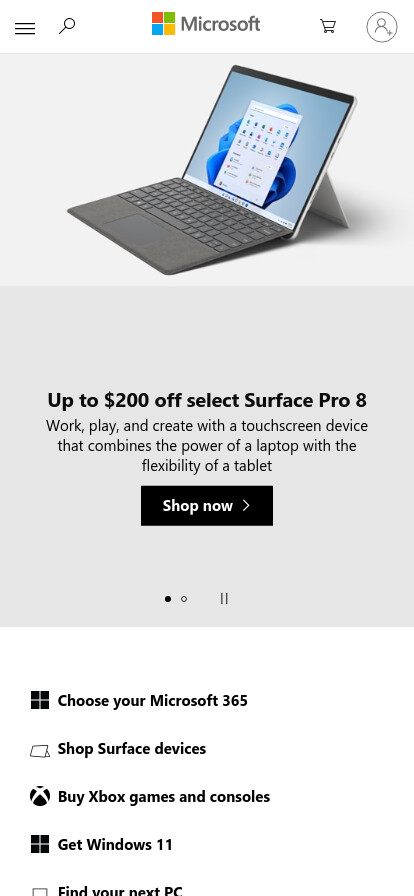This screenshot has width=414, height=896.
Task: Open Shop Surface devices link
Action: [x=132, y=749]
